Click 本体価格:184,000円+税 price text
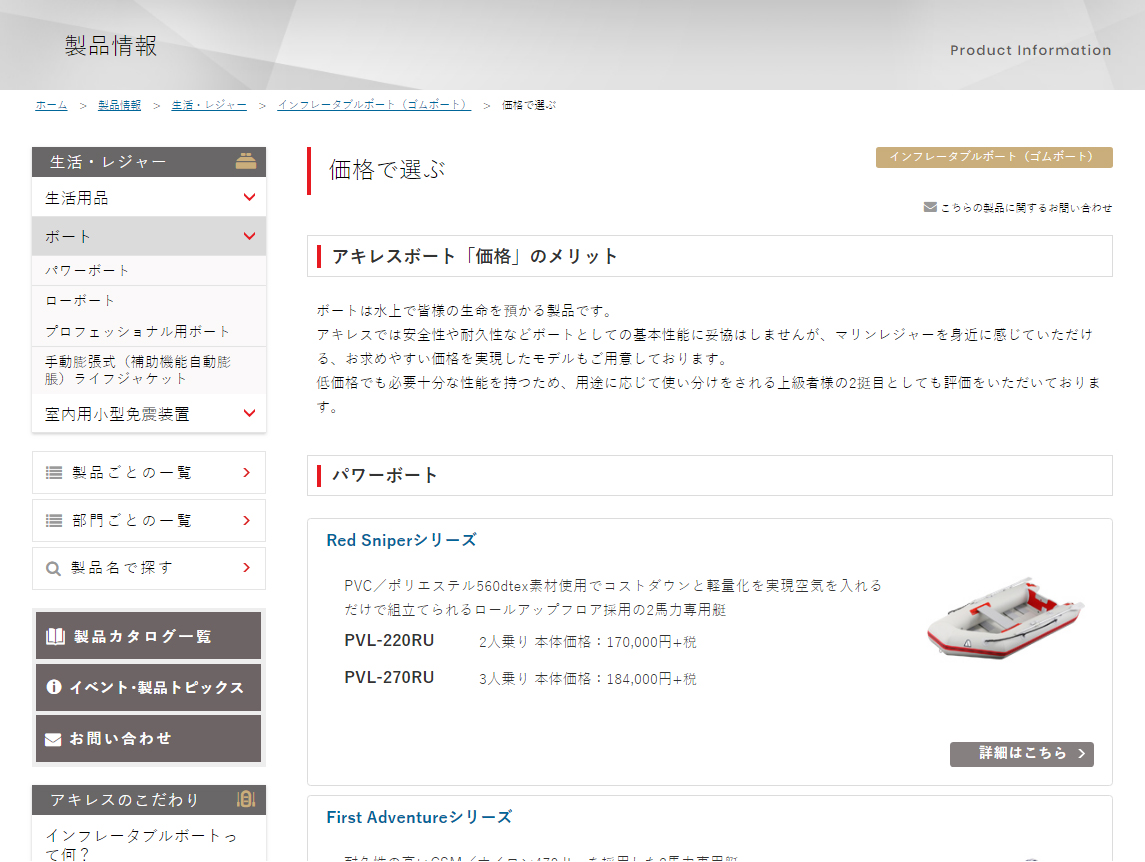Viewport: 1145px width, 862px height. click(x=616, y=679)
